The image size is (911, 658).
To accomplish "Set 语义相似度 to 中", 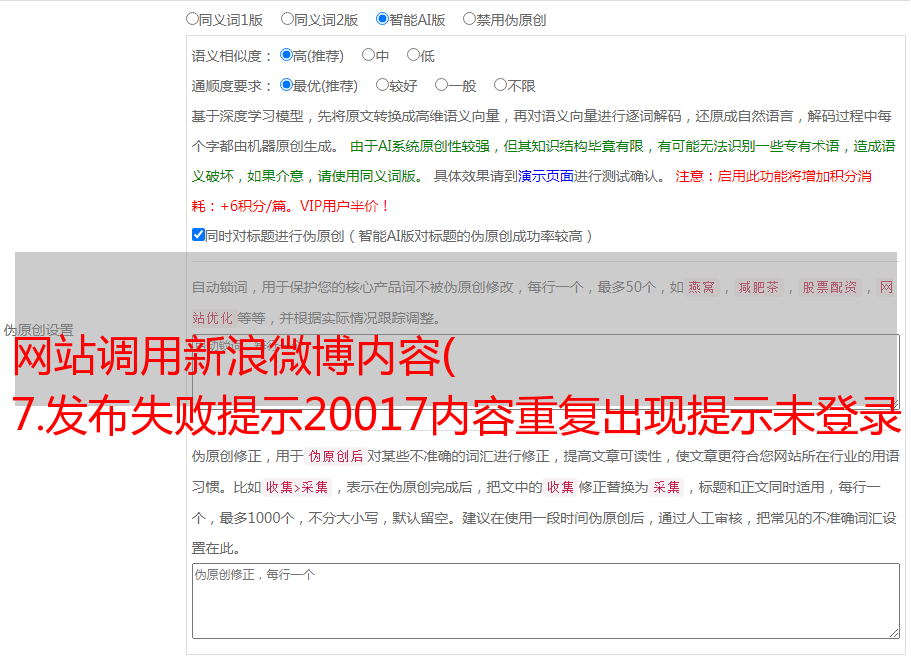I will tap(368, 55).
